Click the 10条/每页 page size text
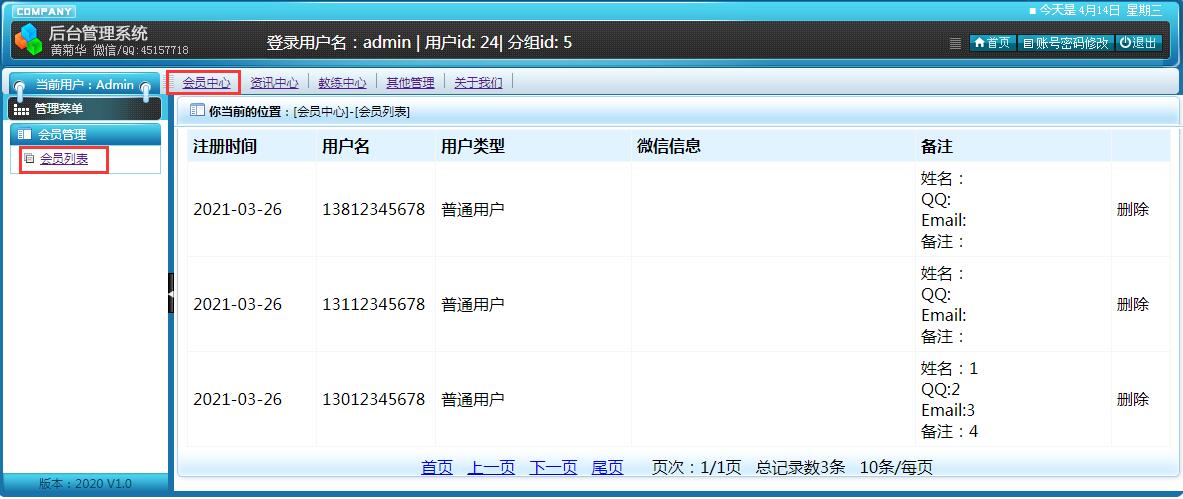 pyautogui.click(x=896, y=467)
